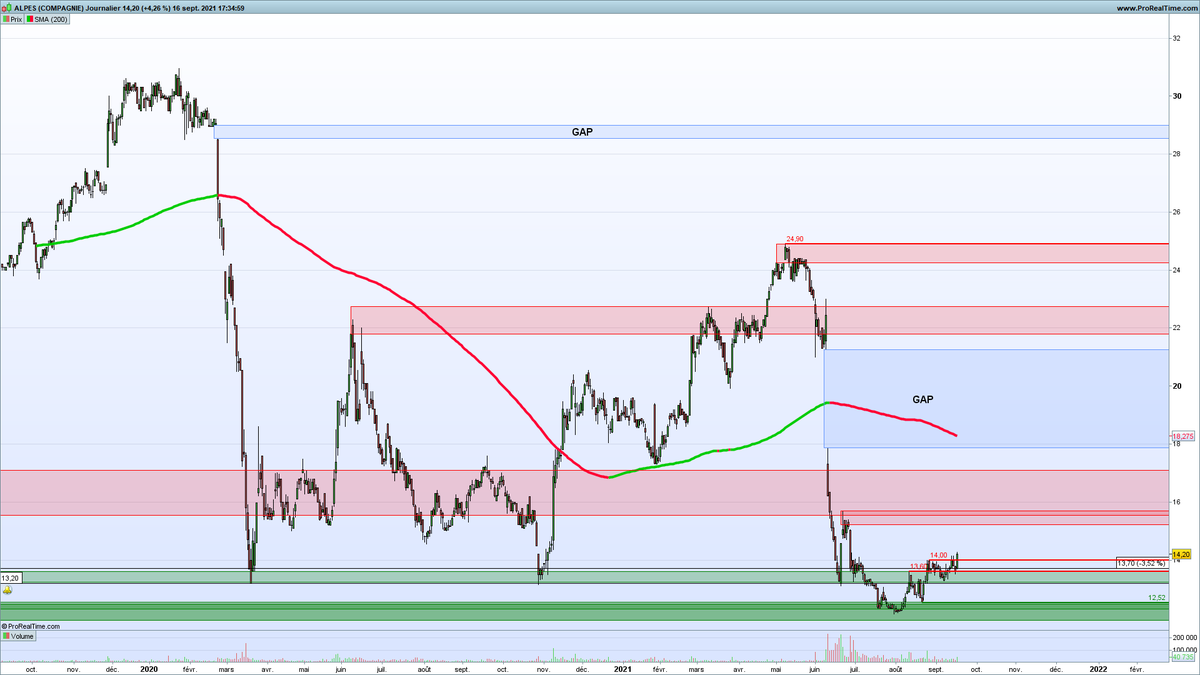Click the 32 value on price axis
This screenshot has width=1200, height=675.
pos(1178,39)
